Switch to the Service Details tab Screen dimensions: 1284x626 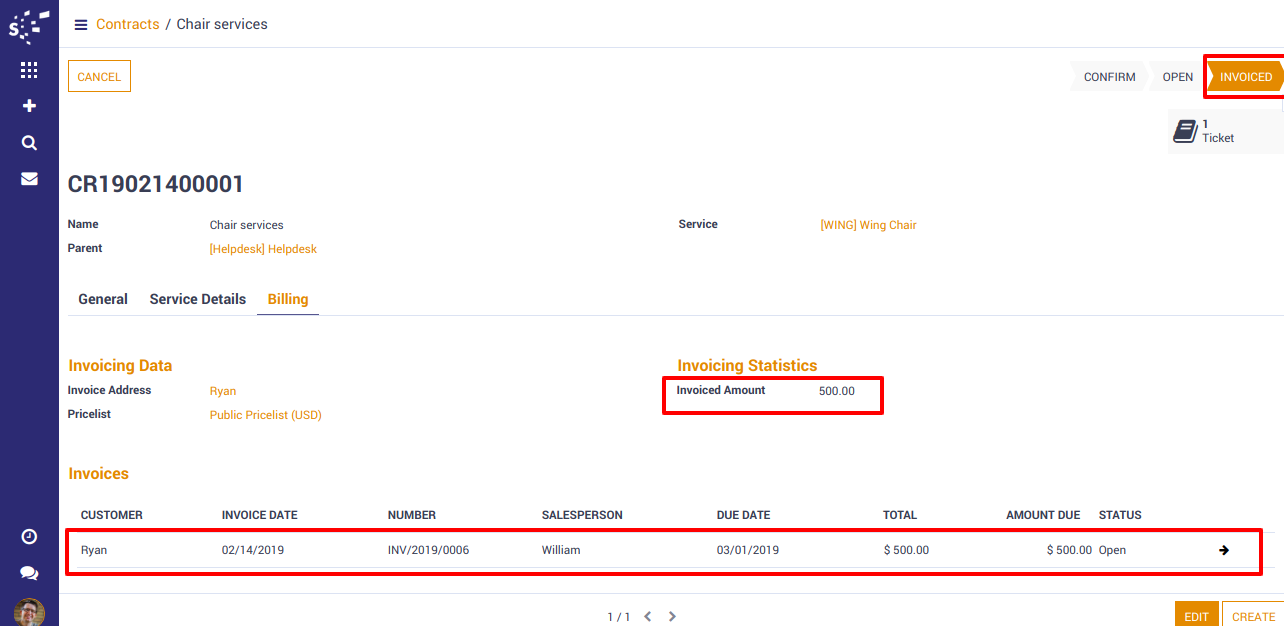(197, 299)
